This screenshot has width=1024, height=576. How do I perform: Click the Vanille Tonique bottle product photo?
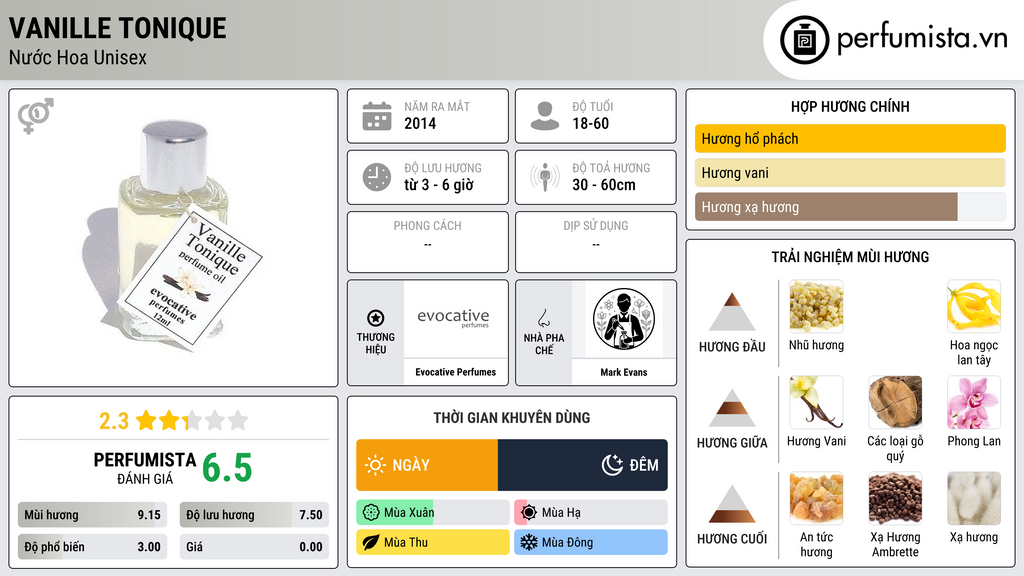pos(174,236)
